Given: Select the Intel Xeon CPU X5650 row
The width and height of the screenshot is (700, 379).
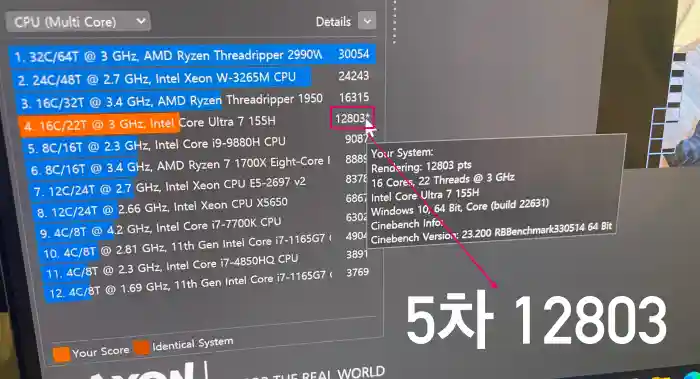Looking at the screenshot, I should click(201, 207).
